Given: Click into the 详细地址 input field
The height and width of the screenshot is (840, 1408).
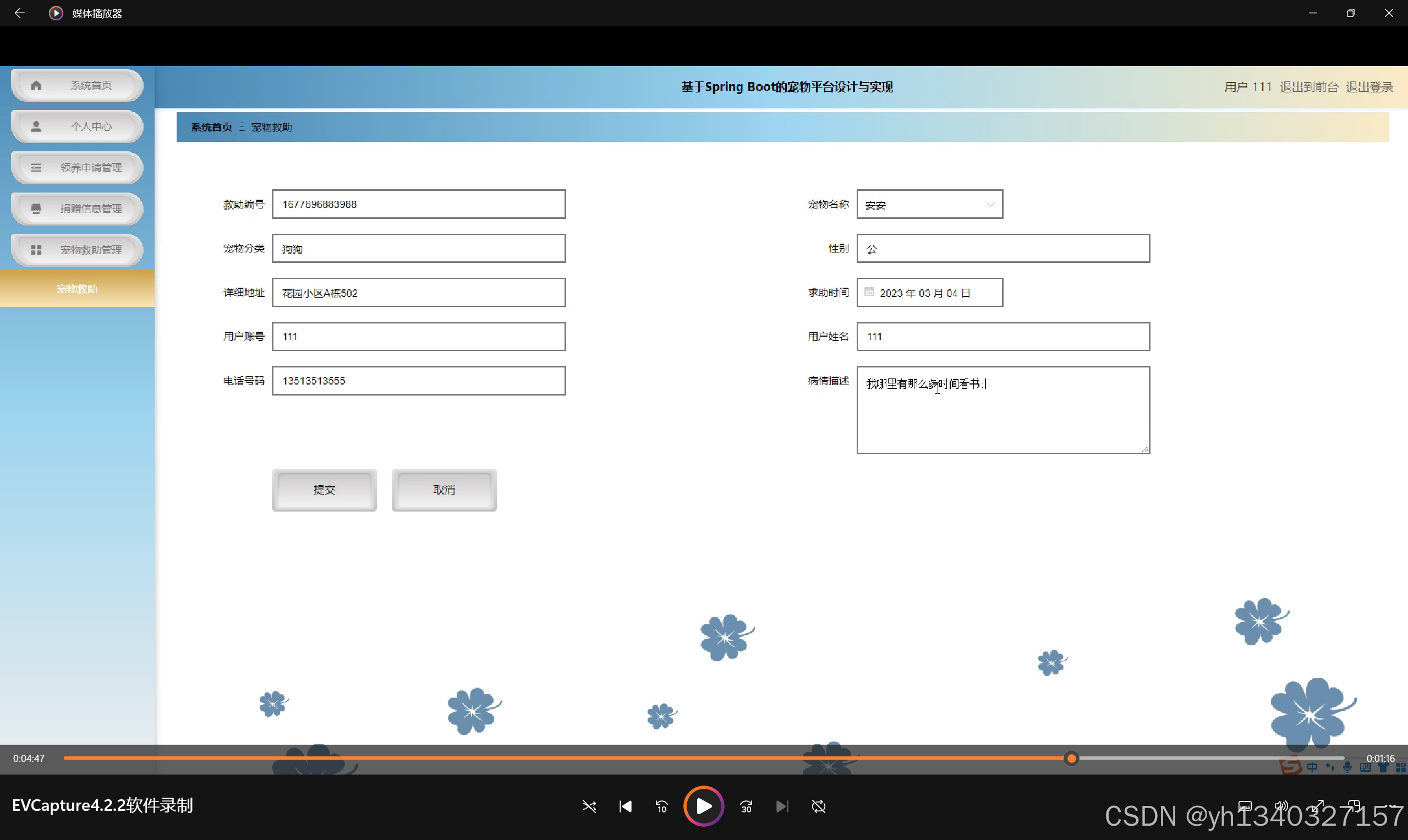Looking at the screenshot, I should (x=418, y=293).
